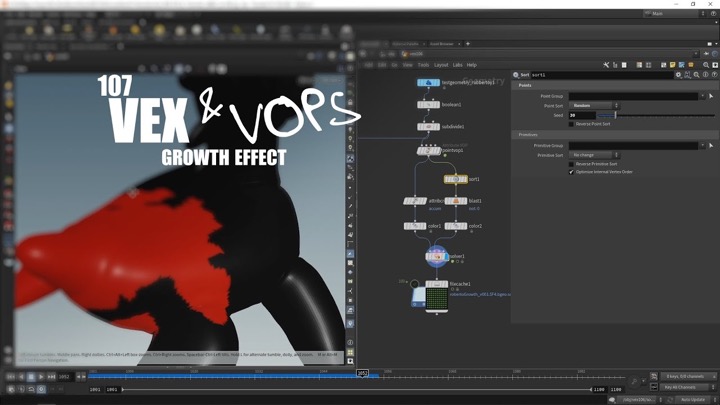Enable Reverse Point Sort checkbox
The height and width of the screenshot is (405, 720).
click(572, 124)
